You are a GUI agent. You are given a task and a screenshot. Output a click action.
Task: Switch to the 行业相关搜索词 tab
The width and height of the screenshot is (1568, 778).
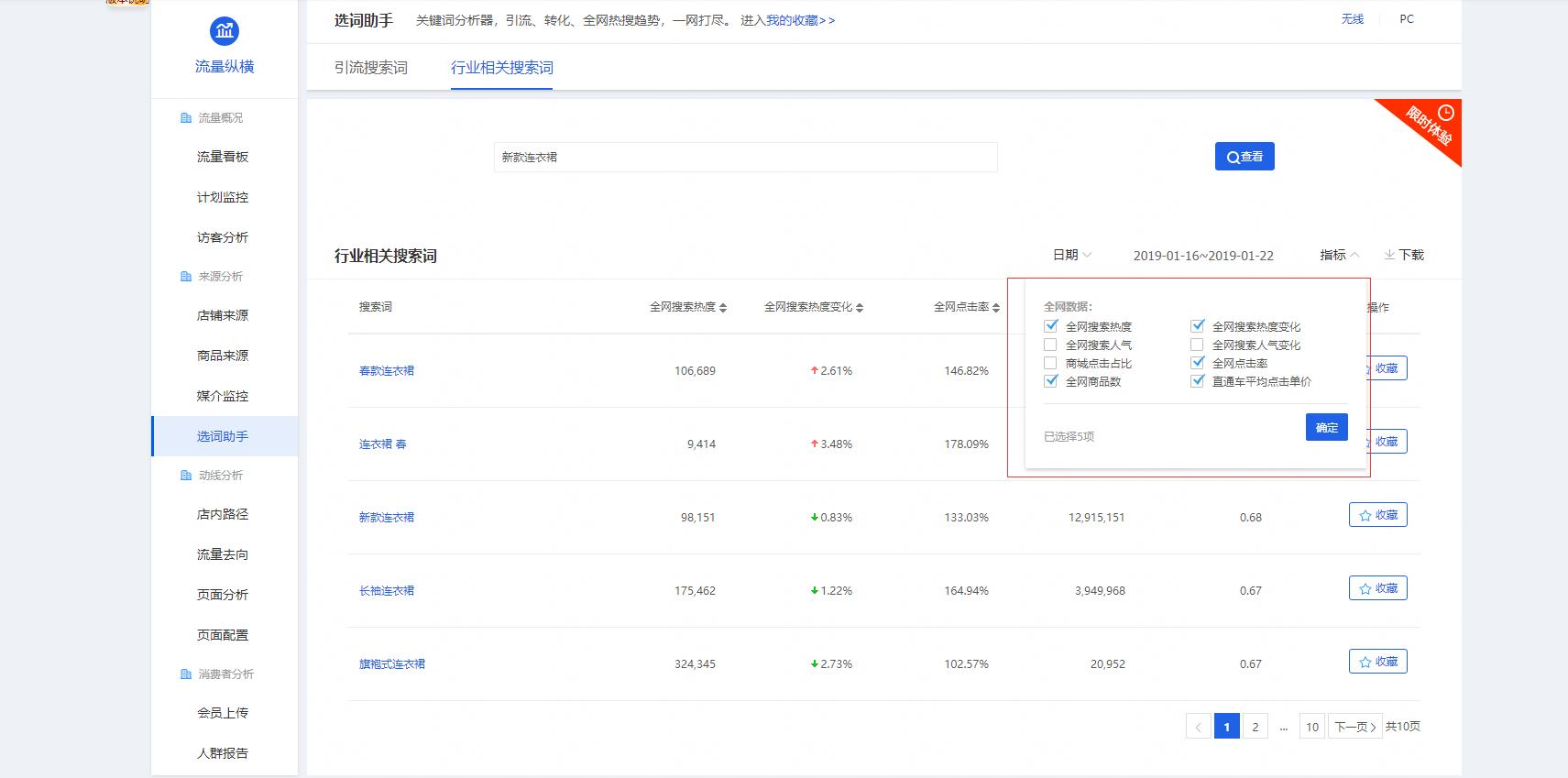click(x=501, y=68)
